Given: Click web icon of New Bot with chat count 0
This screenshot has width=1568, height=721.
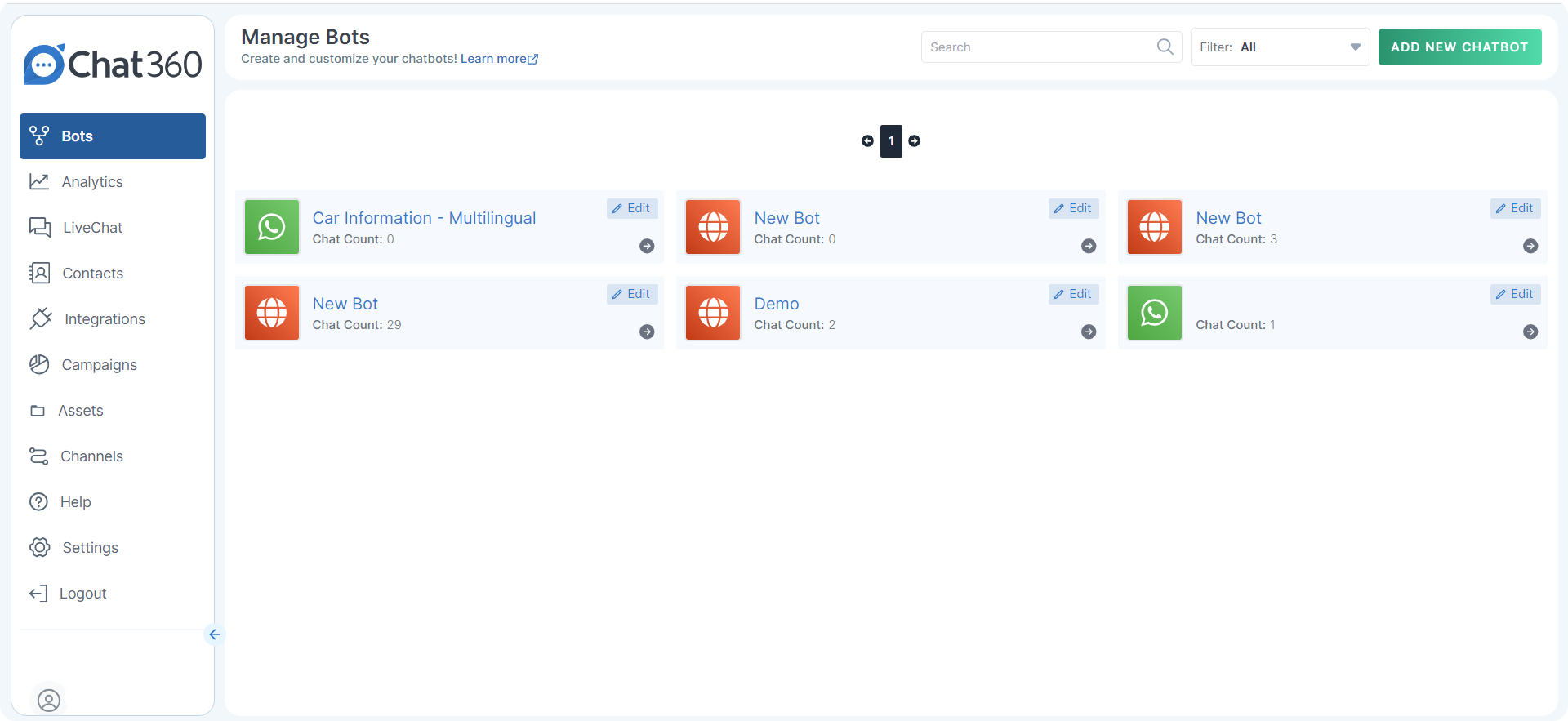Looking at the screenshot, I should click(x=713, y=227).
